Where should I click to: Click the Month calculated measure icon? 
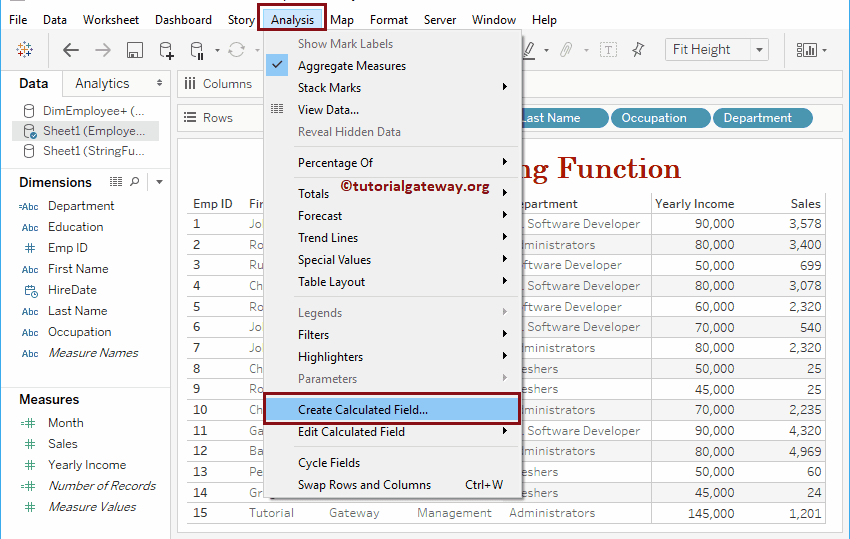[29, 423]
